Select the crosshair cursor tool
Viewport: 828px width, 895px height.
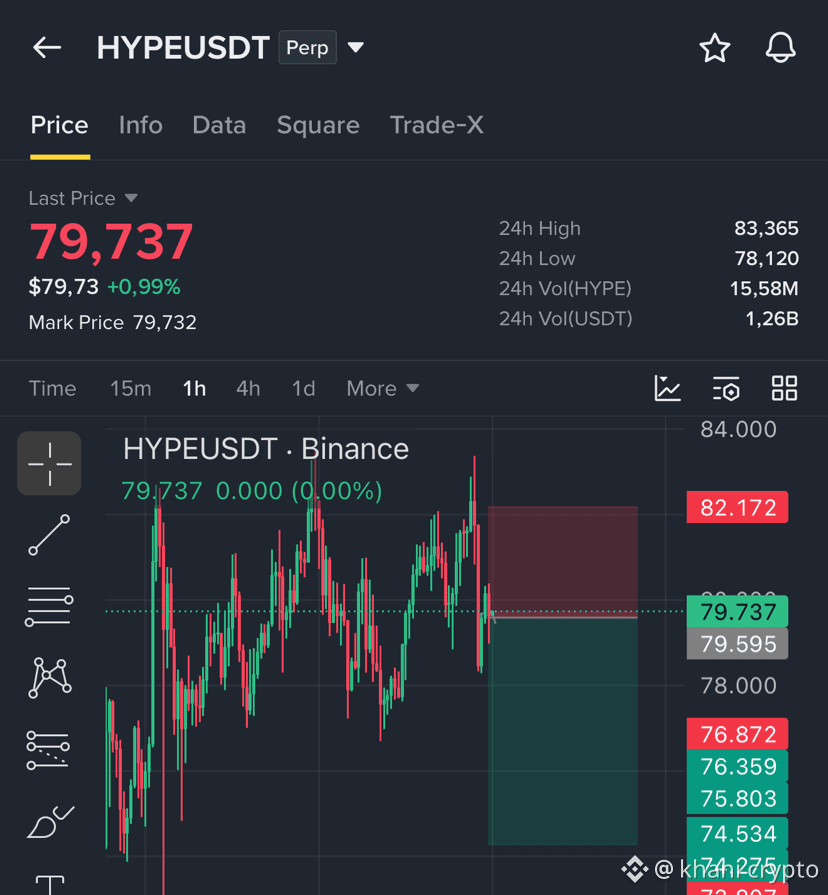tap(49, 463)
